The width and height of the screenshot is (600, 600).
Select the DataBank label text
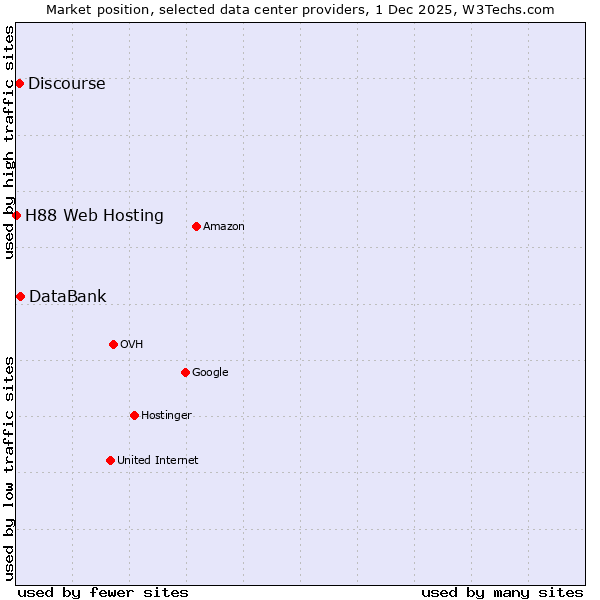pos(68,297)
